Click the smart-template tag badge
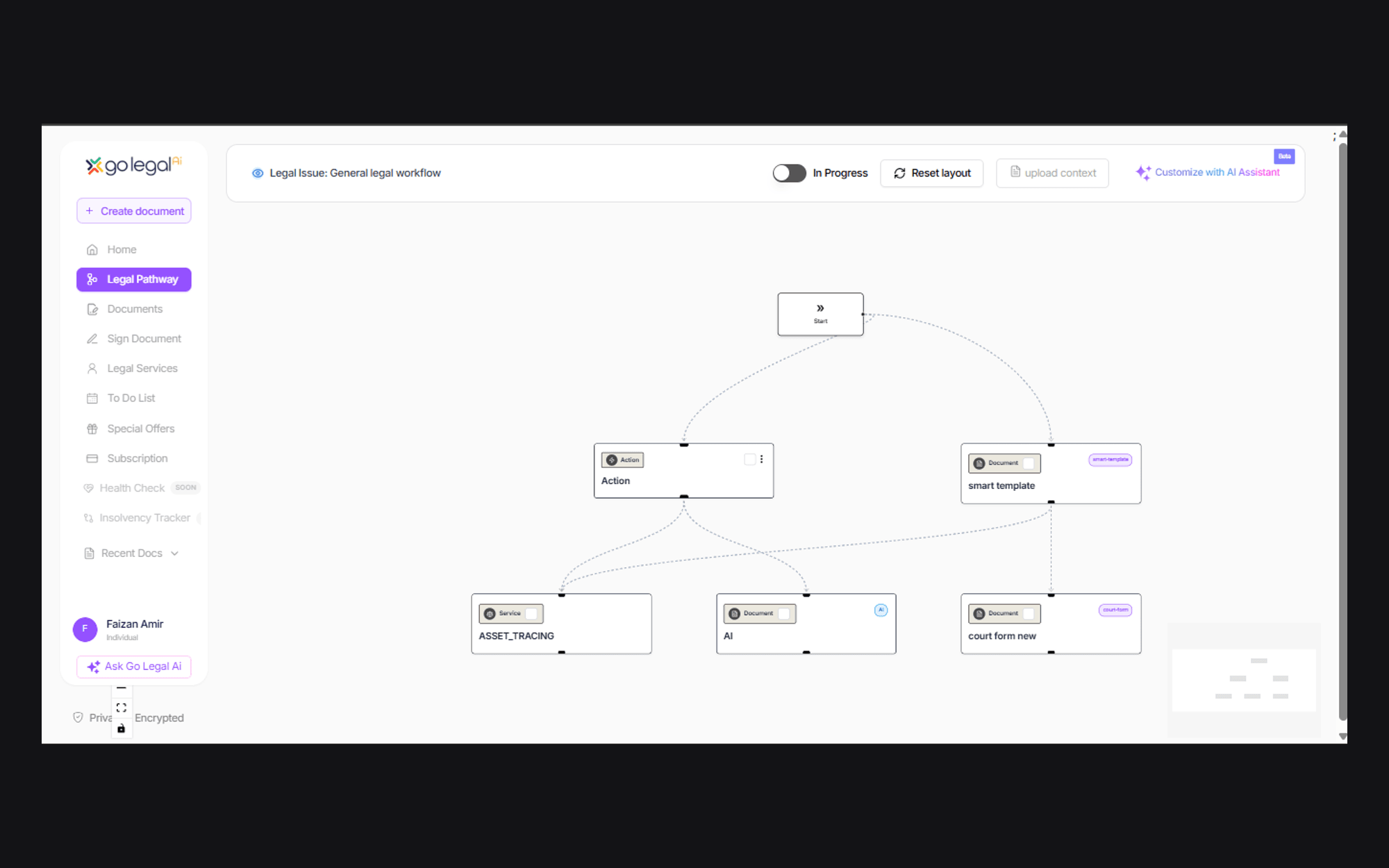The image size is (1389, 868). point(1110,460)
